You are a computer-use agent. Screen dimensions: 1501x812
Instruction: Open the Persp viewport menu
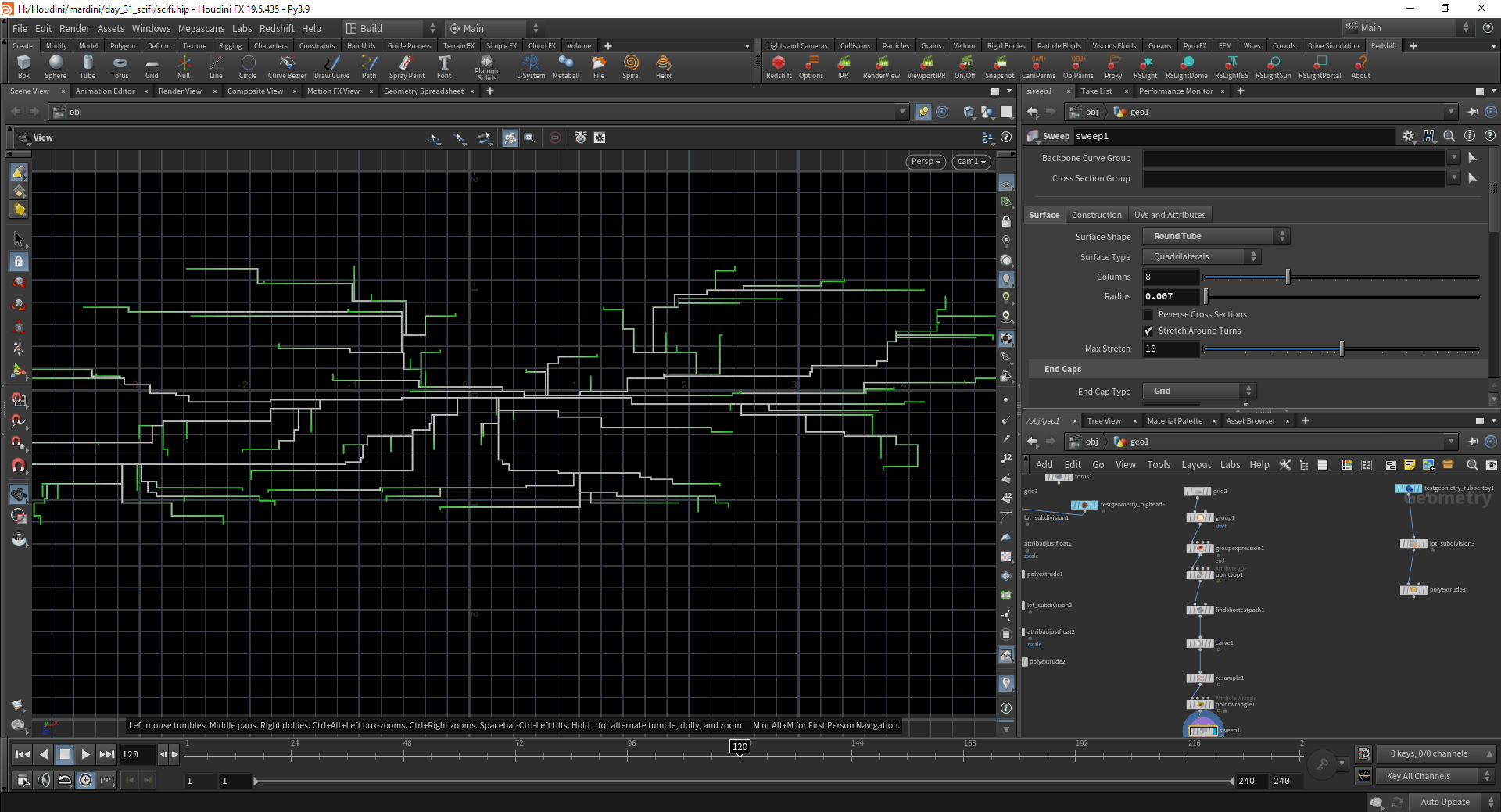[926, 162]
